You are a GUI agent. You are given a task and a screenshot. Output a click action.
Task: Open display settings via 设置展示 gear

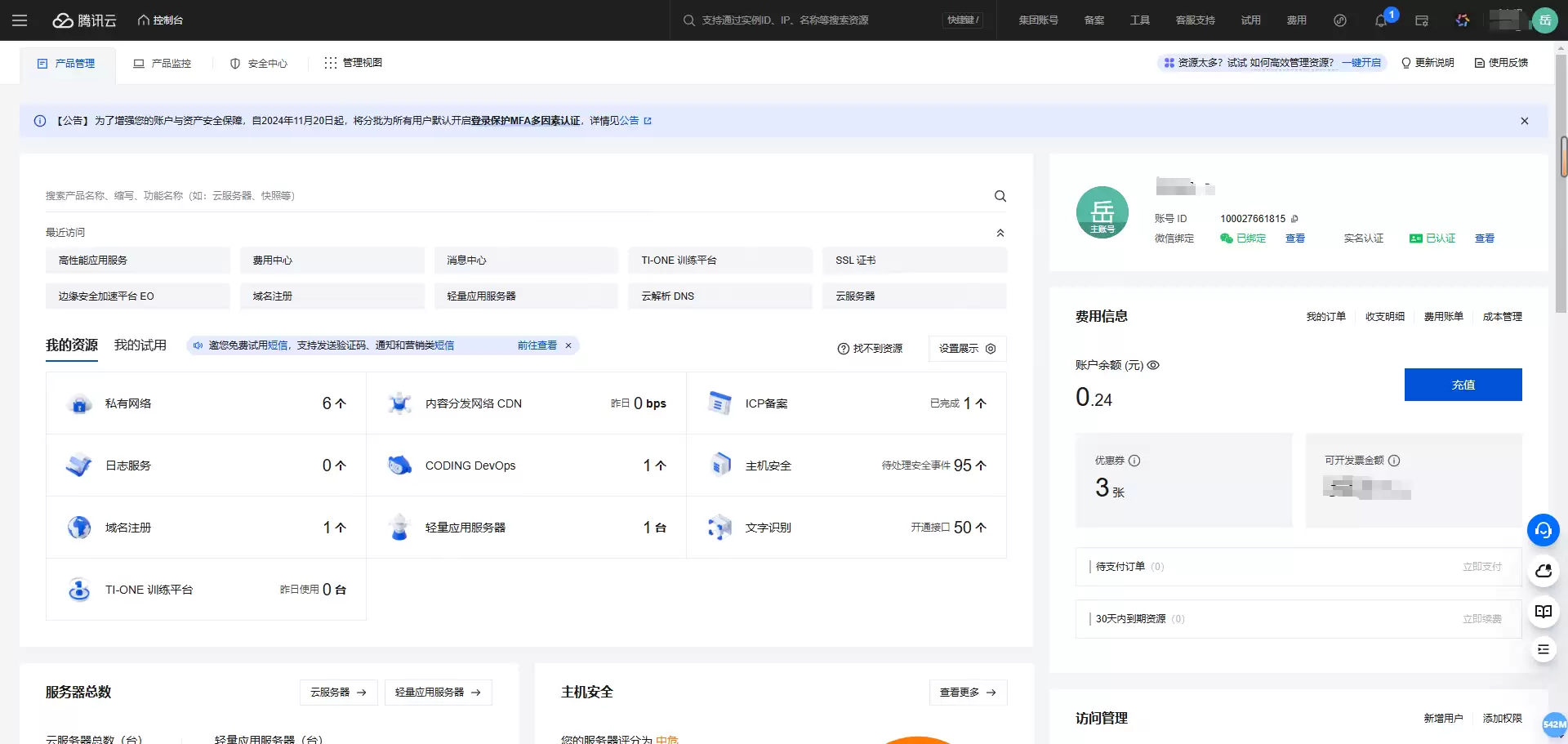(991, 349)
